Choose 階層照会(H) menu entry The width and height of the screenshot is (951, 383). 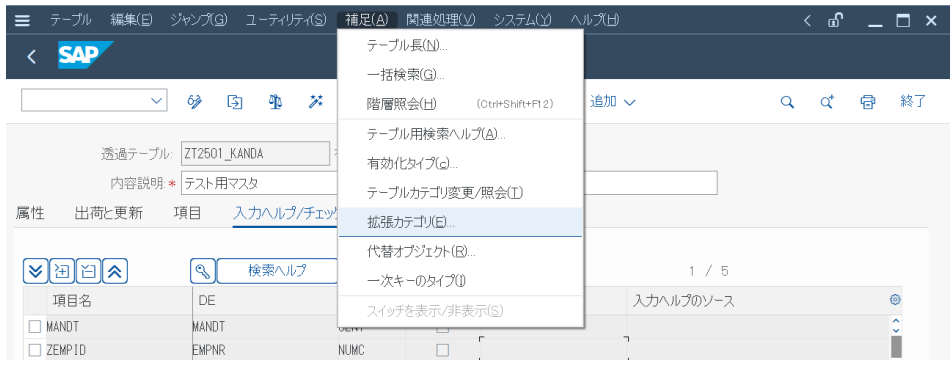click(460, 104)
